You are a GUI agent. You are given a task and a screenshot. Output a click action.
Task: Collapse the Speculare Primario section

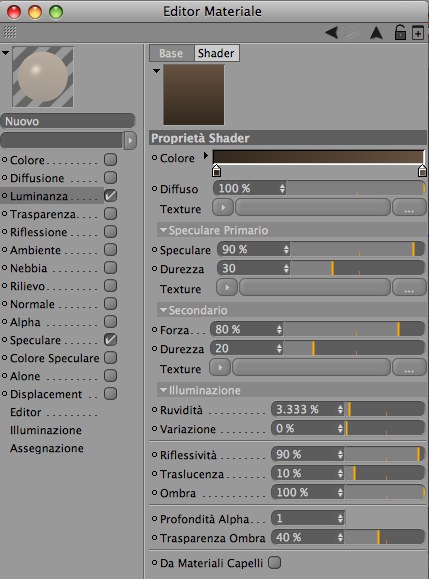[163, 230]
